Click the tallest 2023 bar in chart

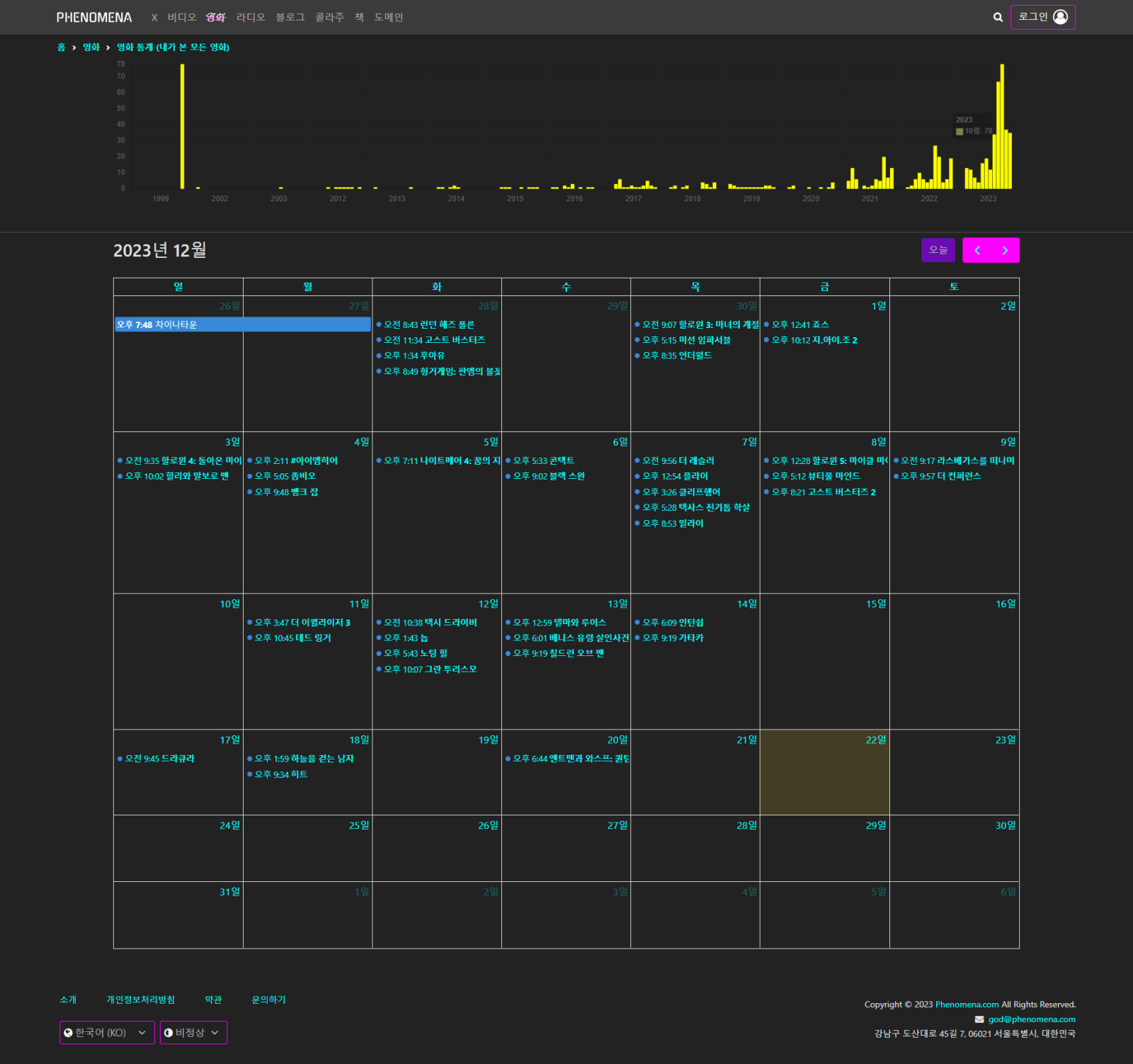1002,126
